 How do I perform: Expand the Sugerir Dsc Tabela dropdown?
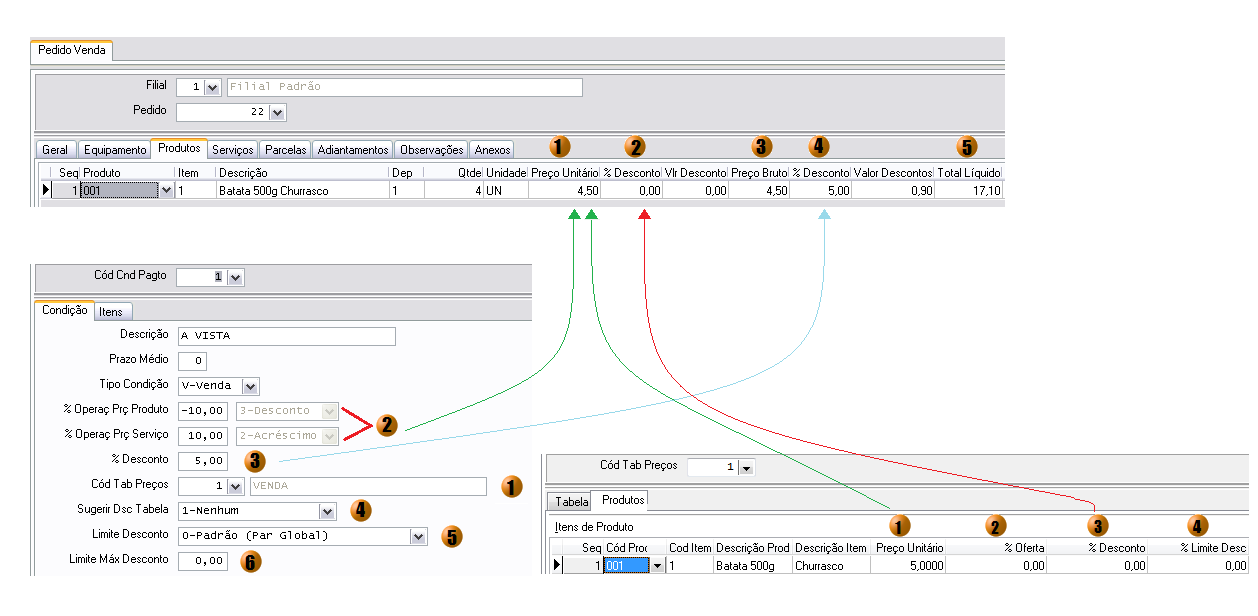pyautogui.click(x=327, y=512)
